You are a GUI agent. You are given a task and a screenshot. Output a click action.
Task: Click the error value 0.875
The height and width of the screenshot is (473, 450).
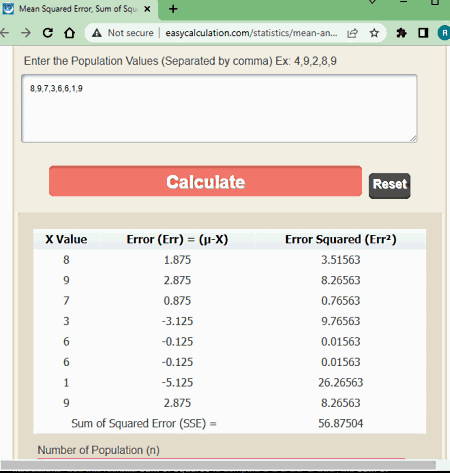[x=177, y=301]
